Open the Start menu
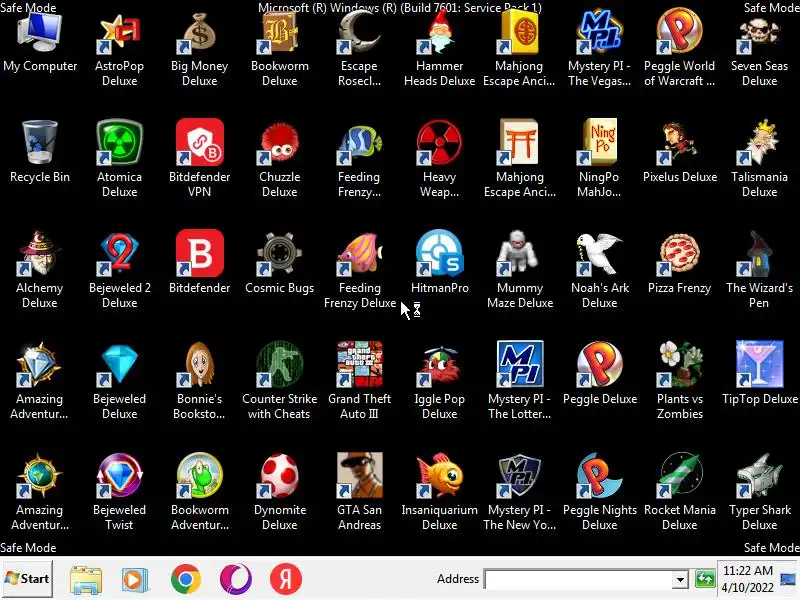Viewport: 800px width, 600px height. pos(27,579)
